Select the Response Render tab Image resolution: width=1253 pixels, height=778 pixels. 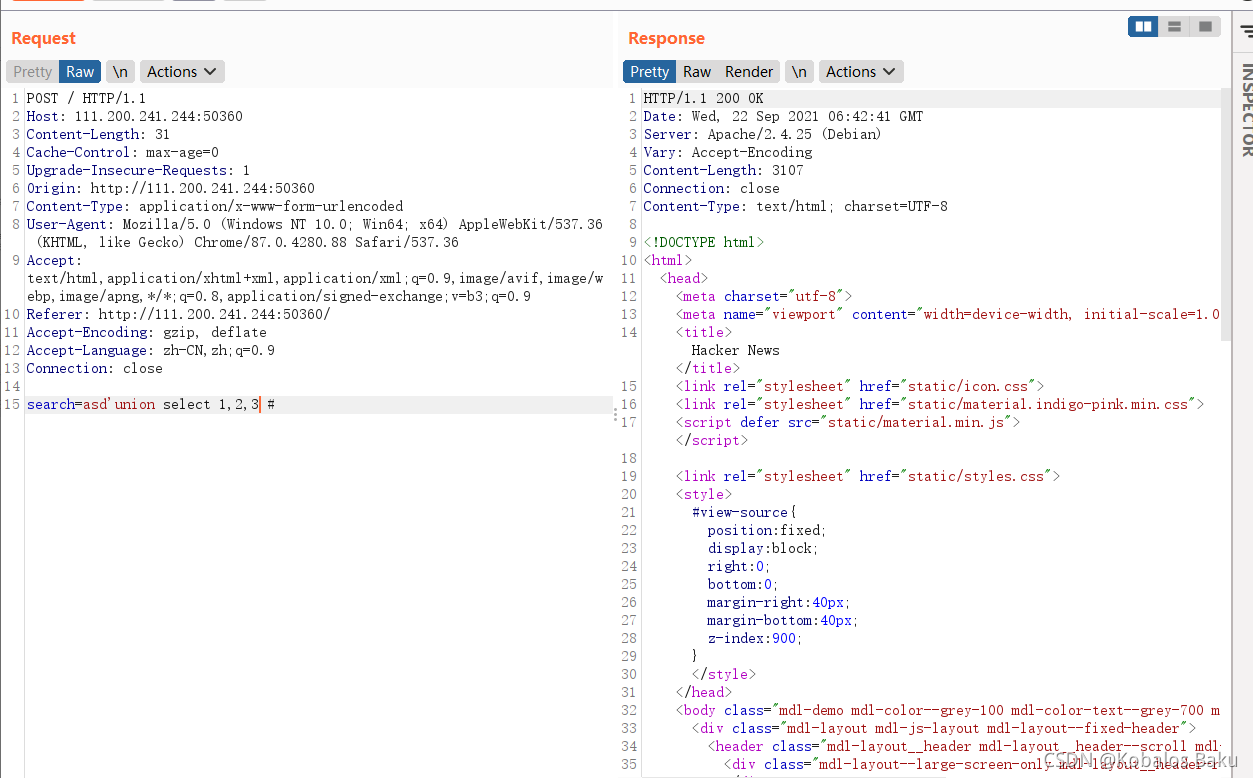[x=749, y=72]
